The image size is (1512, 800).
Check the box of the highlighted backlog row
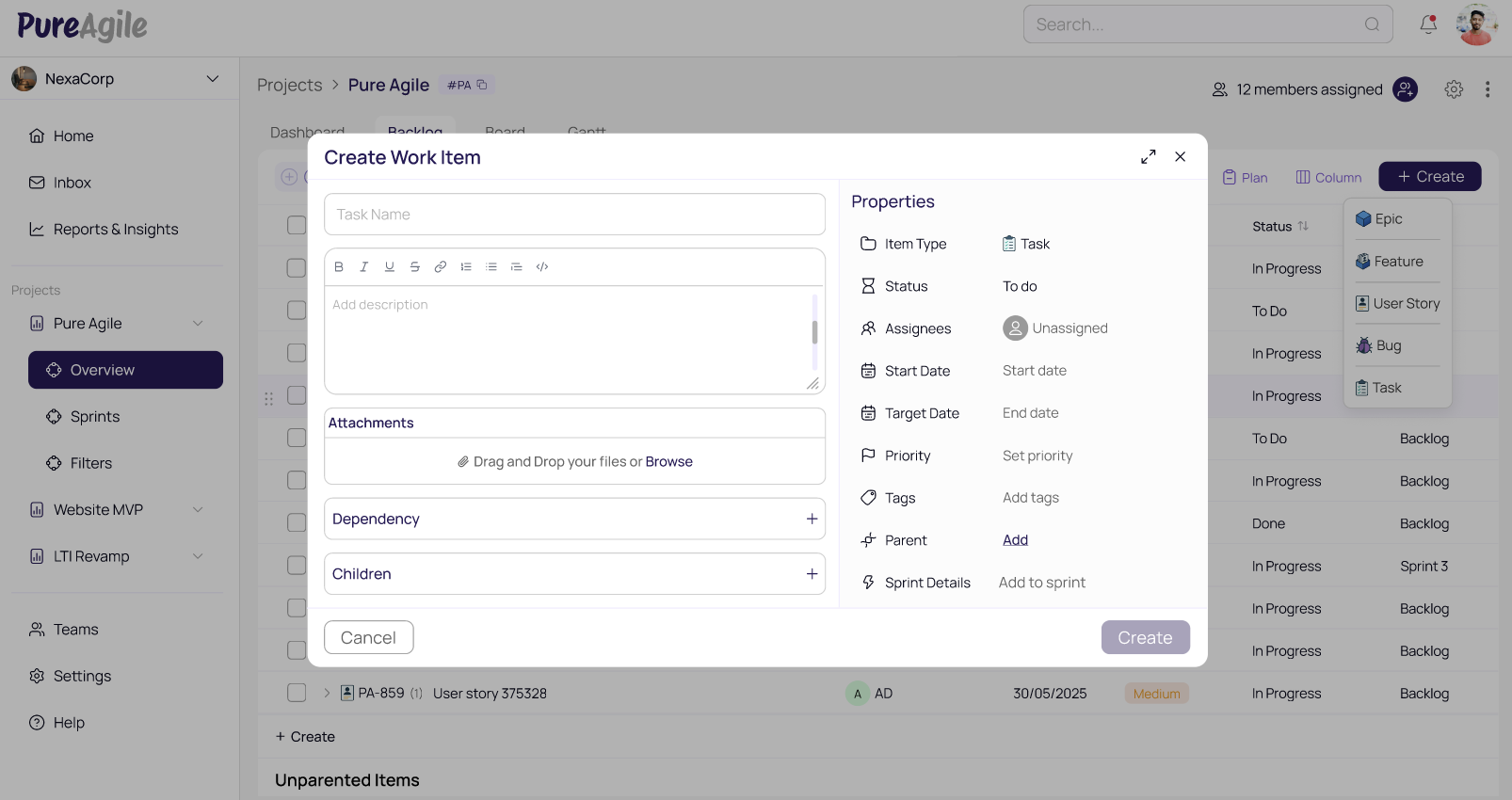click(x=297, y=395)
